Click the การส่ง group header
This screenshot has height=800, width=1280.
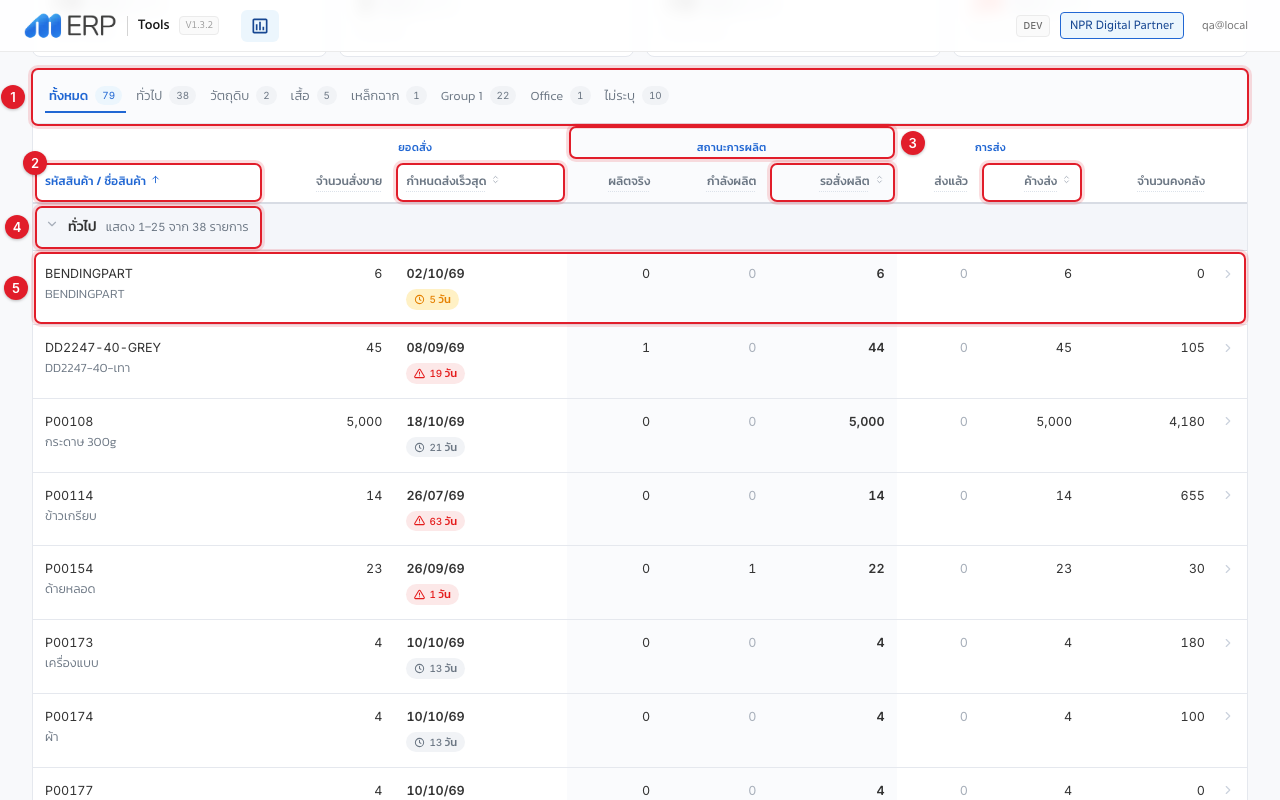click(x=990, y=147)
